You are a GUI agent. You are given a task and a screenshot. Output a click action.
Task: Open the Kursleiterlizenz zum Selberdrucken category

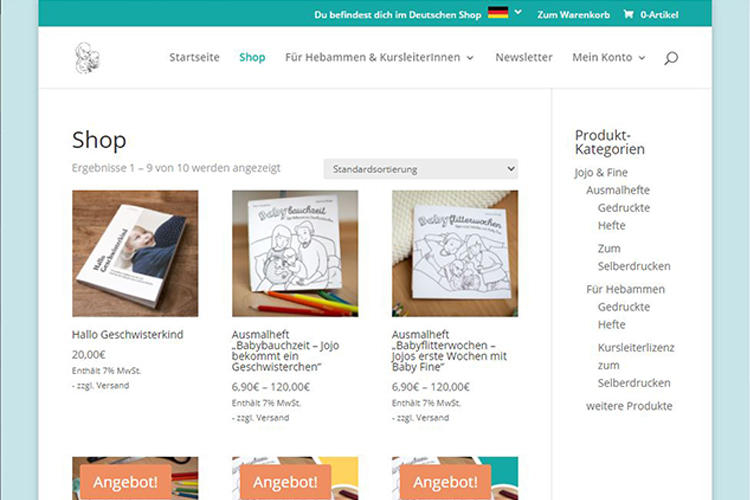coord(636,365)
